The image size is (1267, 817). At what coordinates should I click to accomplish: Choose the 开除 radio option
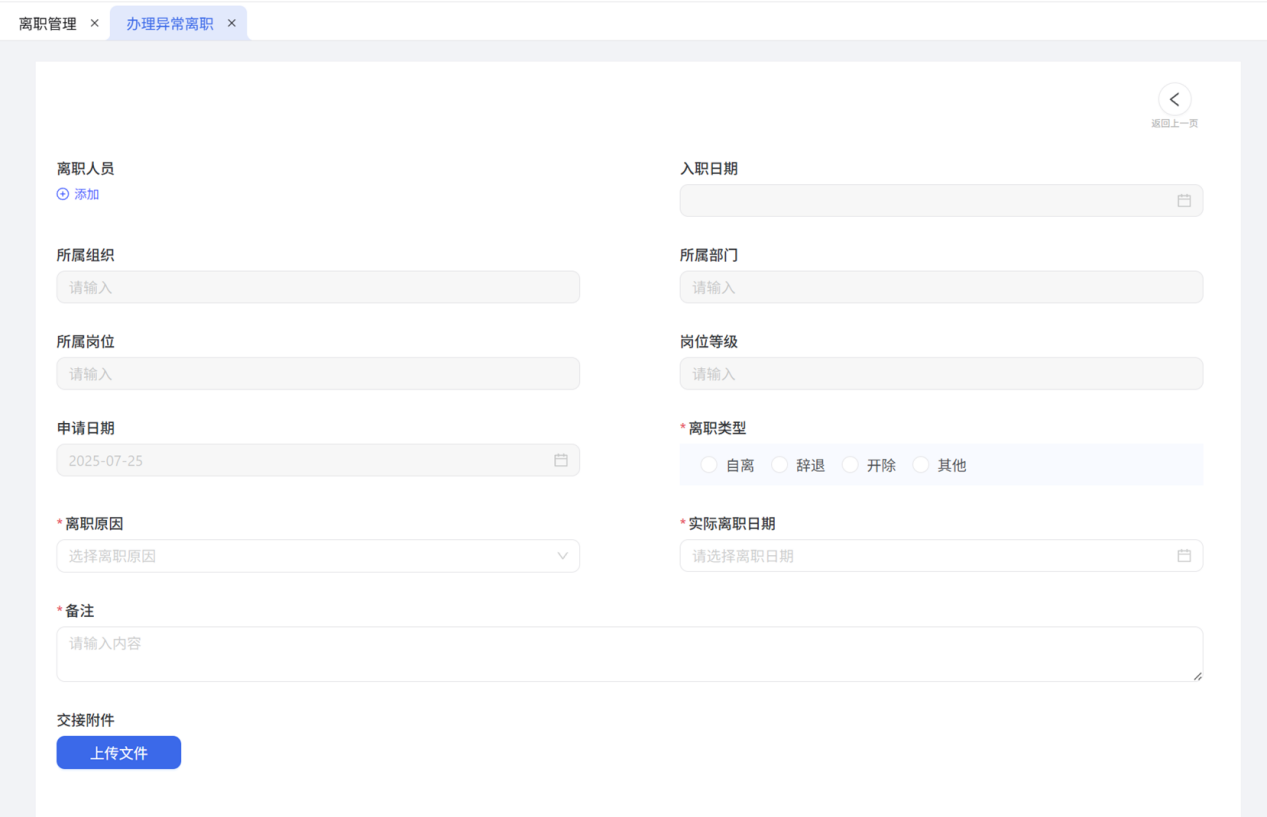pyautogui.click(x=850, y=465)
